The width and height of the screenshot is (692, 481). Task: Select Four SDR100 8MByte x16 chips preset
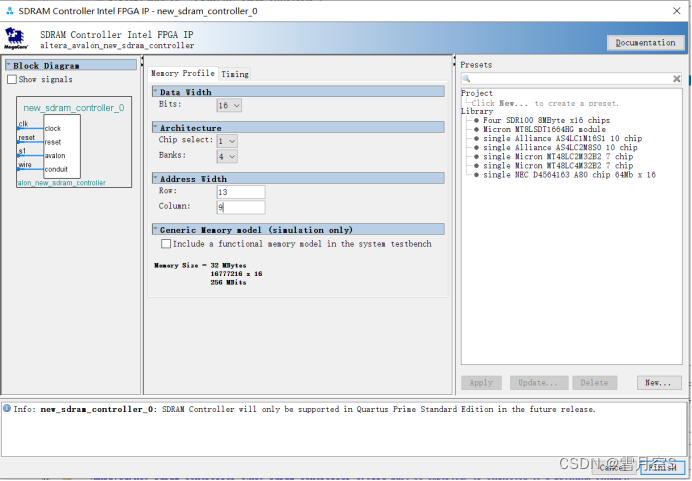[546, 120]
